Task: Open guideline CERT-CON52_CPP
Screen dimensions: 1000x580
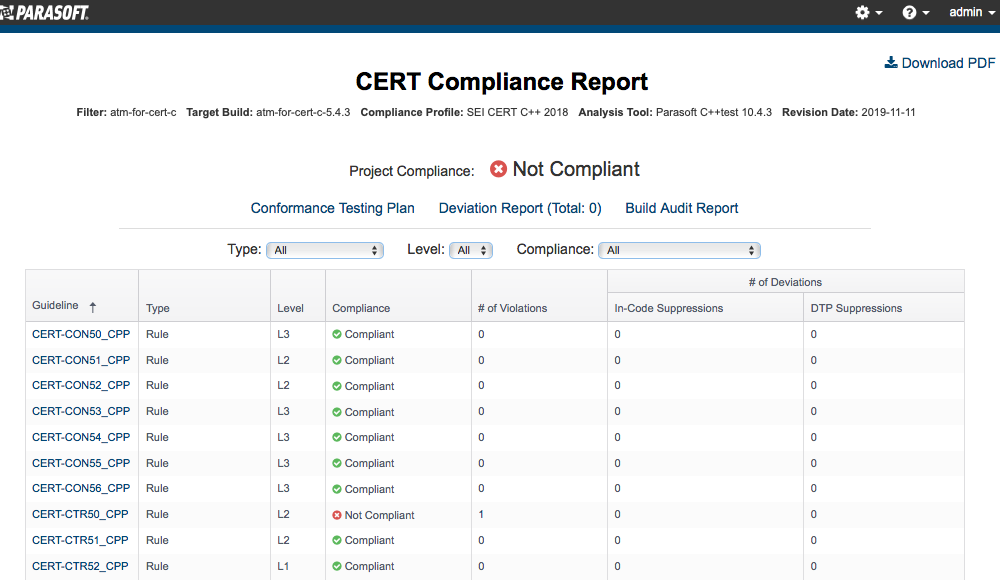Action: click(x=81, y=385)
